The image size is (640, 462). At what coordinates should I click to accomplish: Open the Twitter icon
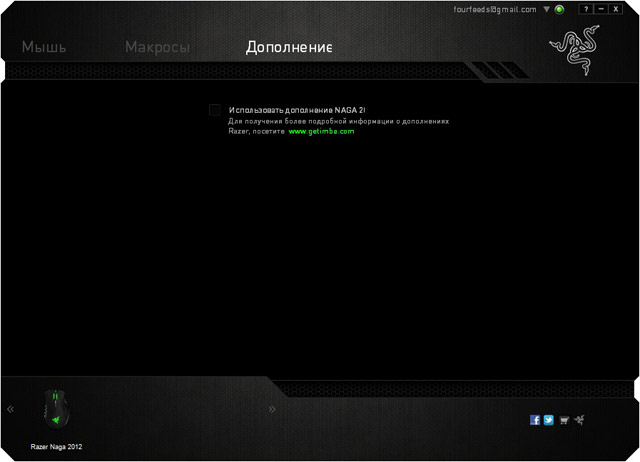point(549,420)
